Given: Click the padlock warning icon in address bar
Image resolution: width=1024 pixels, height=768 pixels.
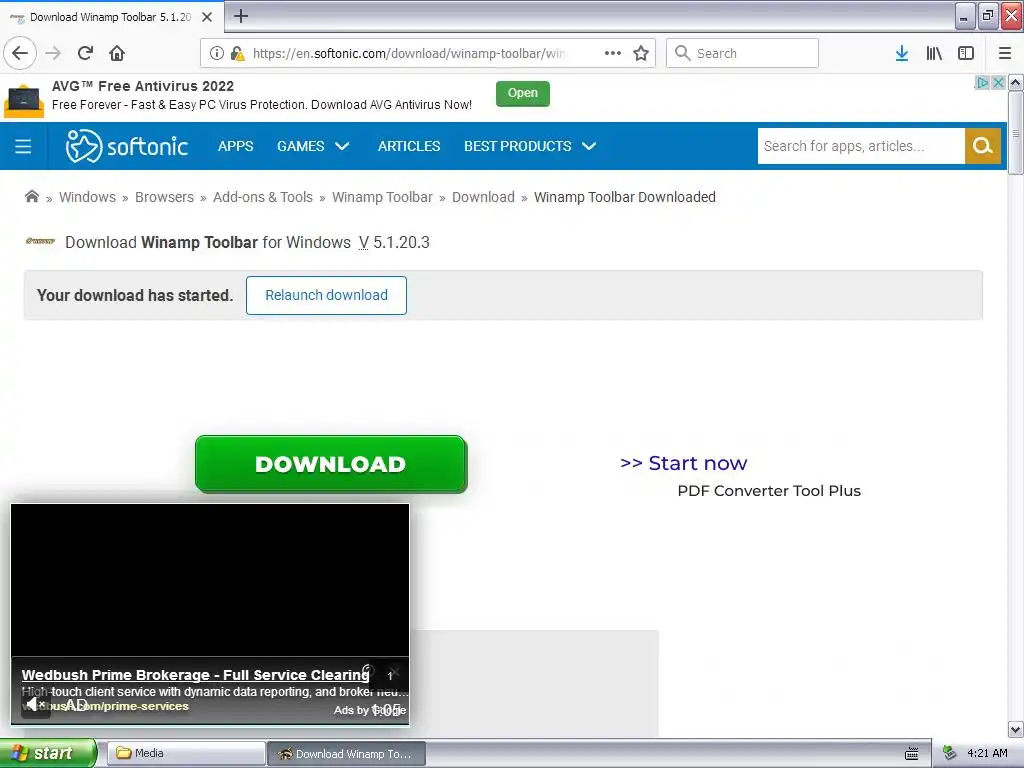Looking at the screenshot, I should (x=238, y=53).
